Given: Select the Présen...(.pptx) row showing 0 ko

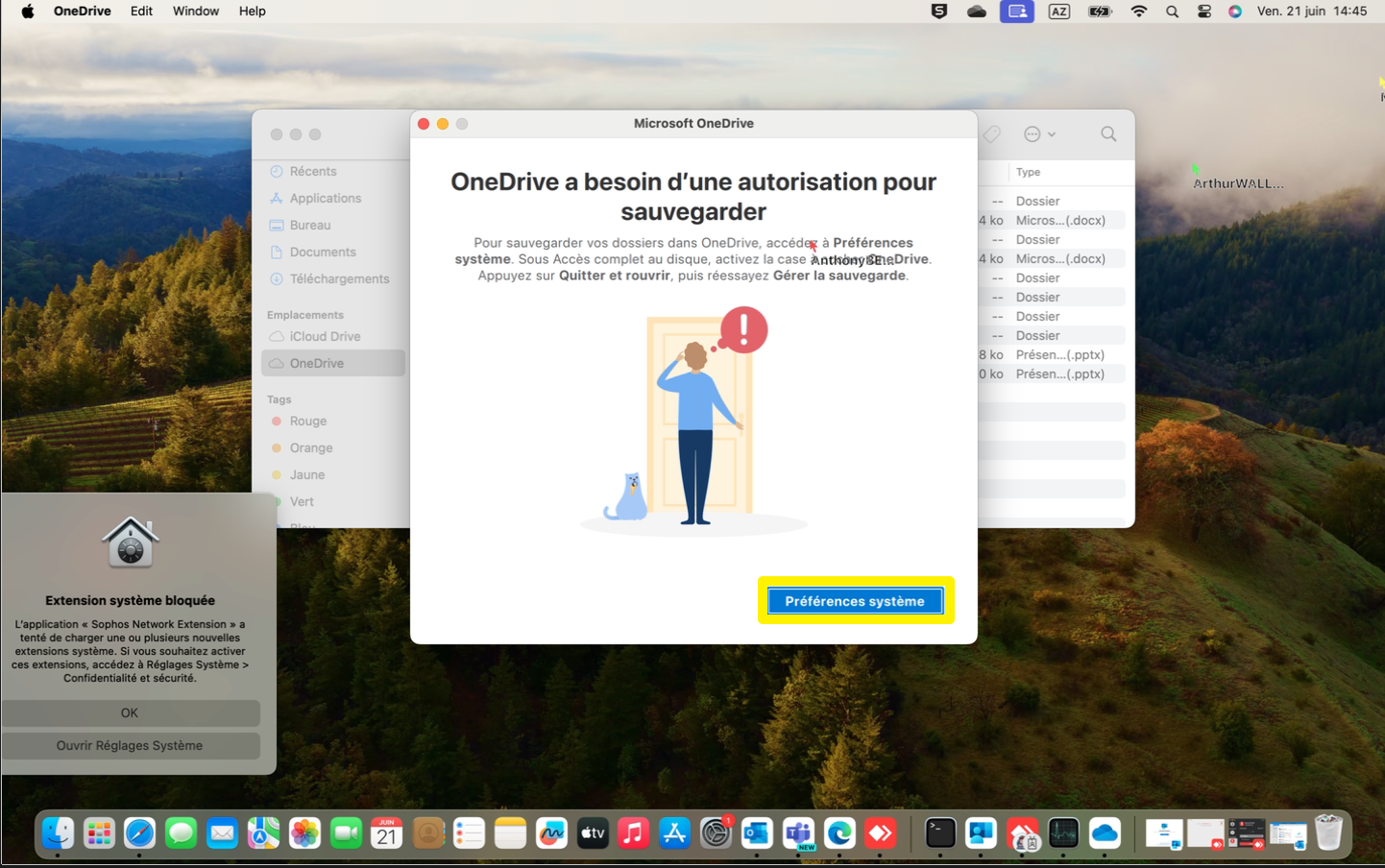Looking at the screenshot, I should point(1052,374).
